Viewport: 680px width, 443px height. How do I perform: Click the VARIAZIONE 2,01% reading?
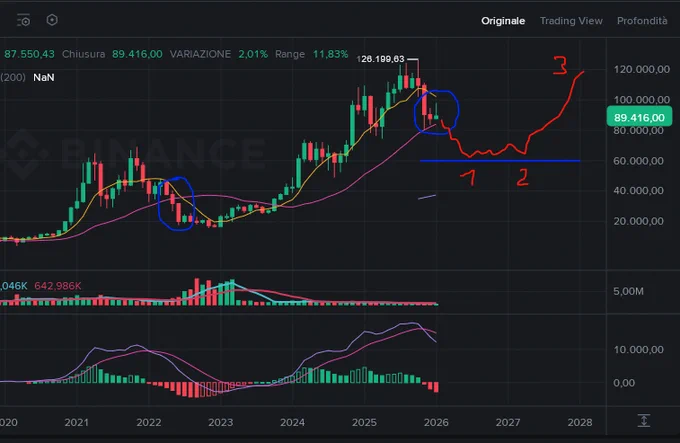pyautogui.click(x=253, y=54)
